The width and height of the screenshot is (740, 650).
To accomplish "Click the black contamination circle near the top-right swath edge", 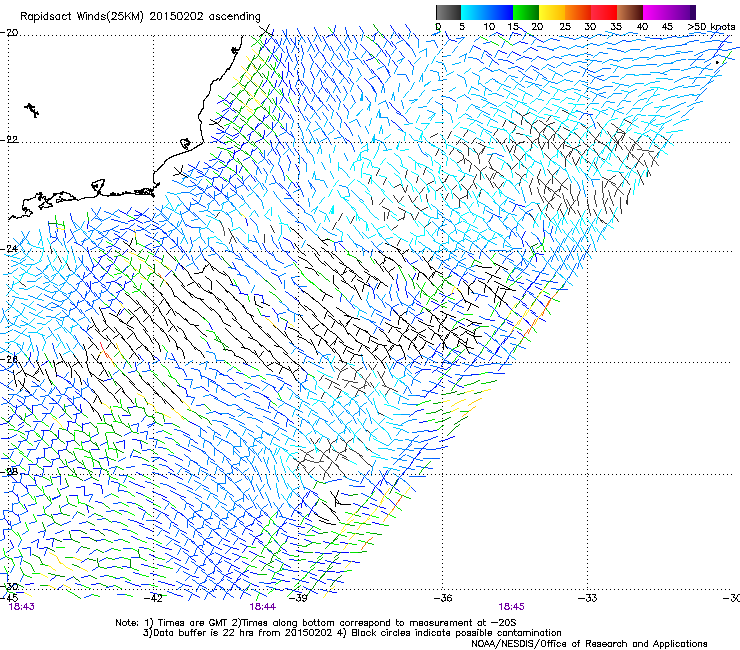I will (717, 62).
